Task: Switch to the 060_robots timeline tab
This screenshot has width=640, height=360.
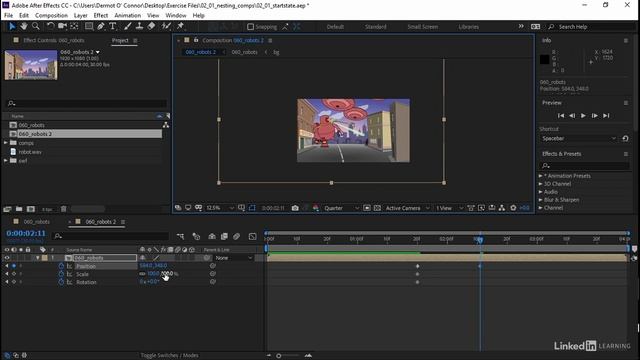Action: point(36,222)
